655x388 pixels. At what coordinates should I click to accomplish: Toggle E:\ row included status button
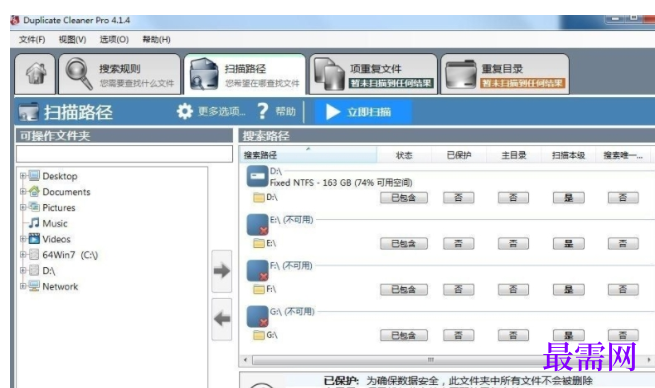point(404,243)
